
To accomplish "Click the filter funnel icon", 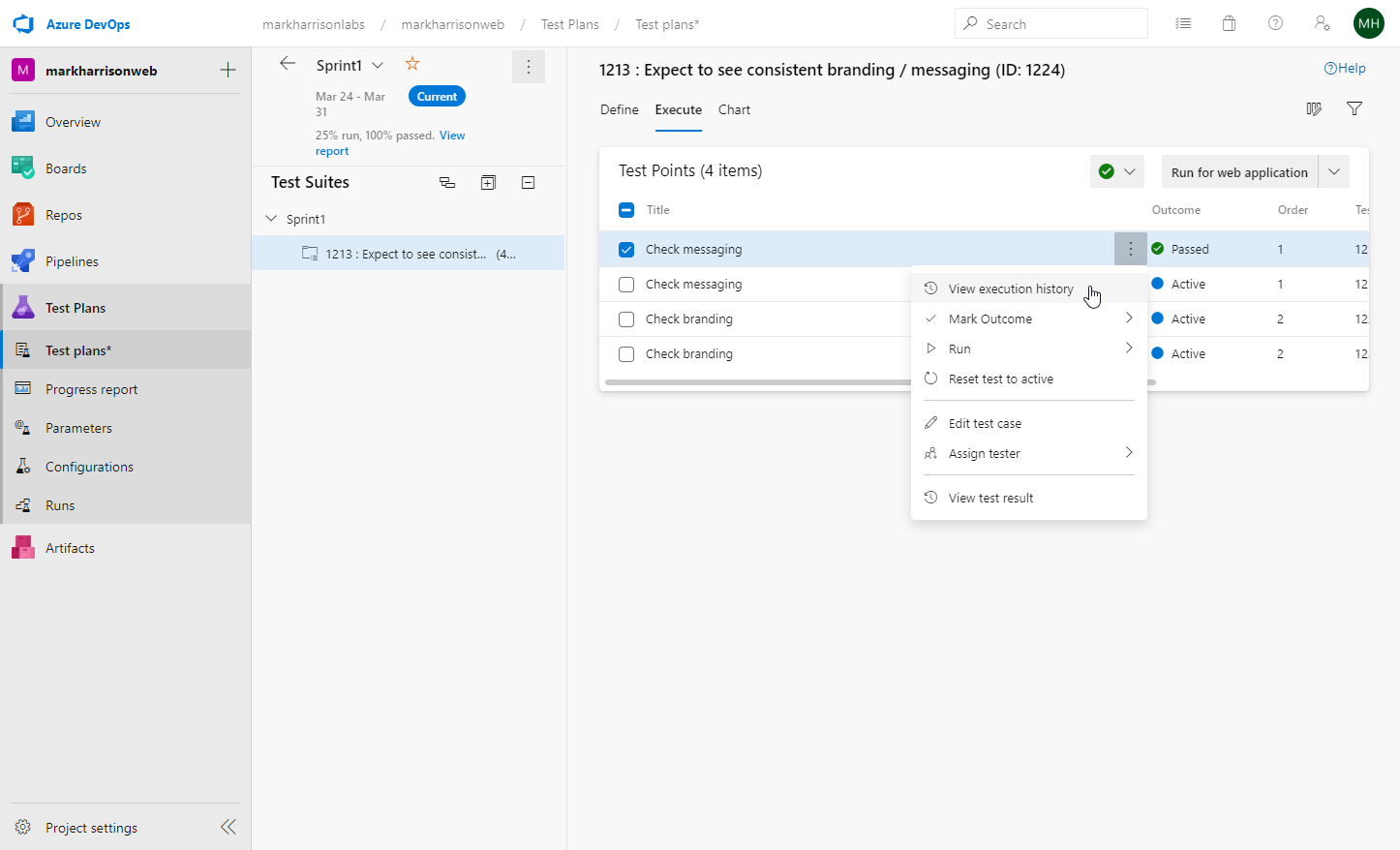I will pyautogui.click(x=1354, y=109).
